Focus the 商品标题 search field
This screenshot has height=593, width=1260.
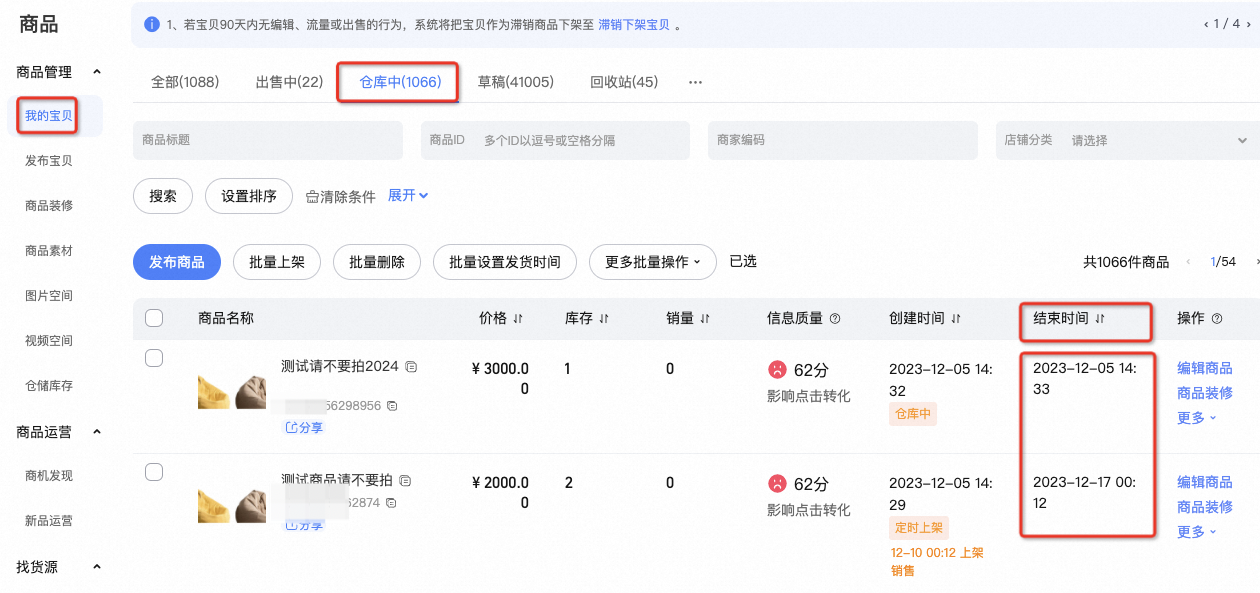(268, 140)
